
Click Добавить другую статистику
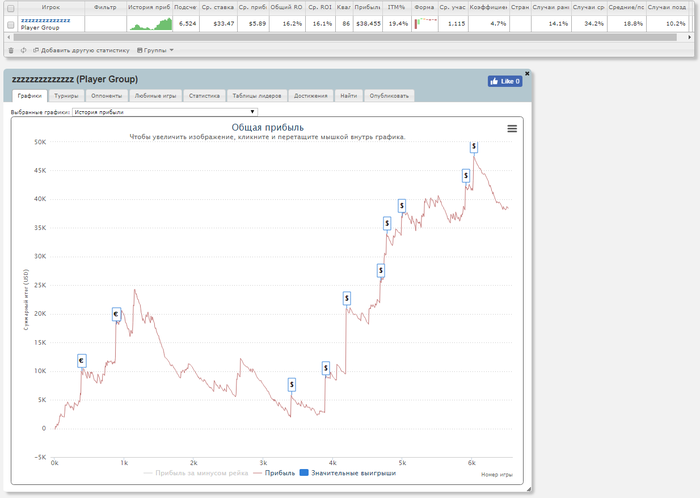[80, 50]
